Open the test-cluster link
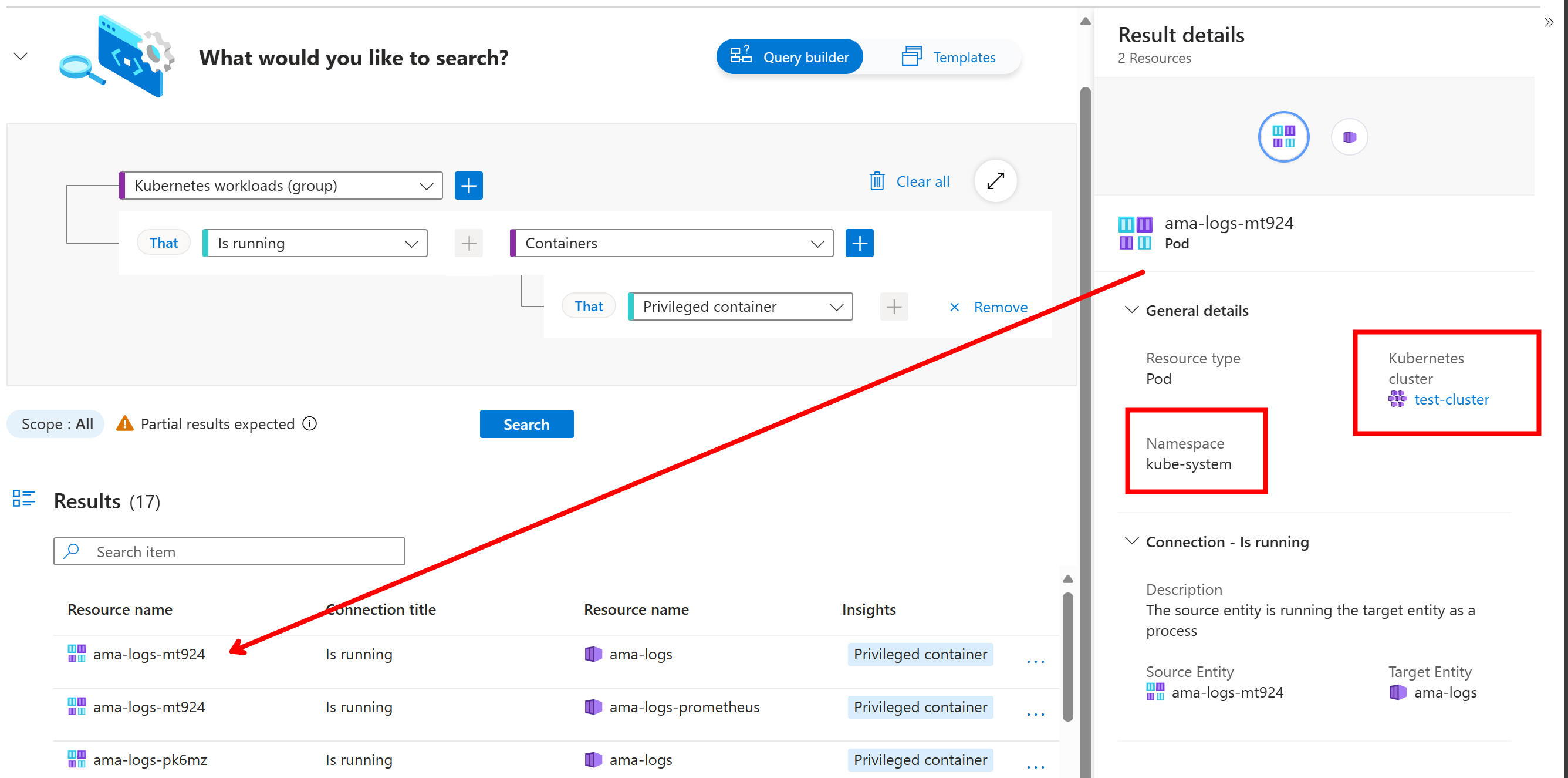 1451,399
